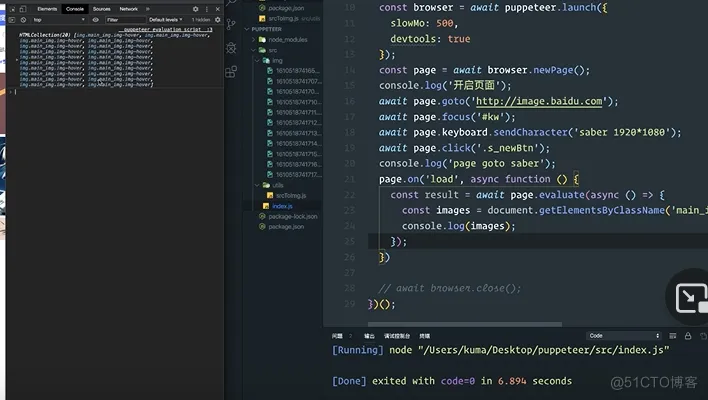
Task: Click the console prompt input line
Action: click(x=117, y=92)
